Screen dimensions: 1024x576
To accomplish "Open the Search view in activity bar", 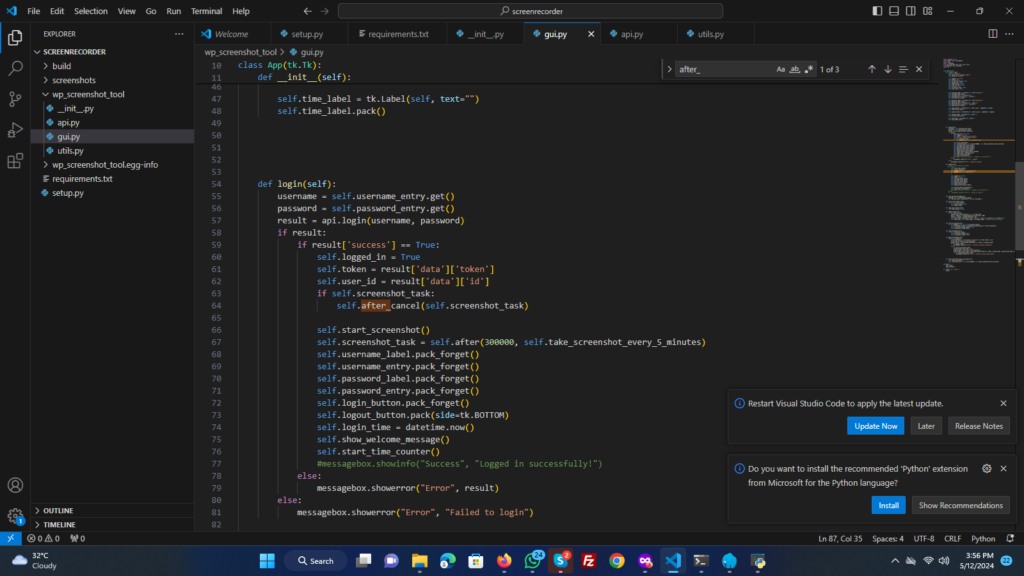I will click(x=15, y=69).
